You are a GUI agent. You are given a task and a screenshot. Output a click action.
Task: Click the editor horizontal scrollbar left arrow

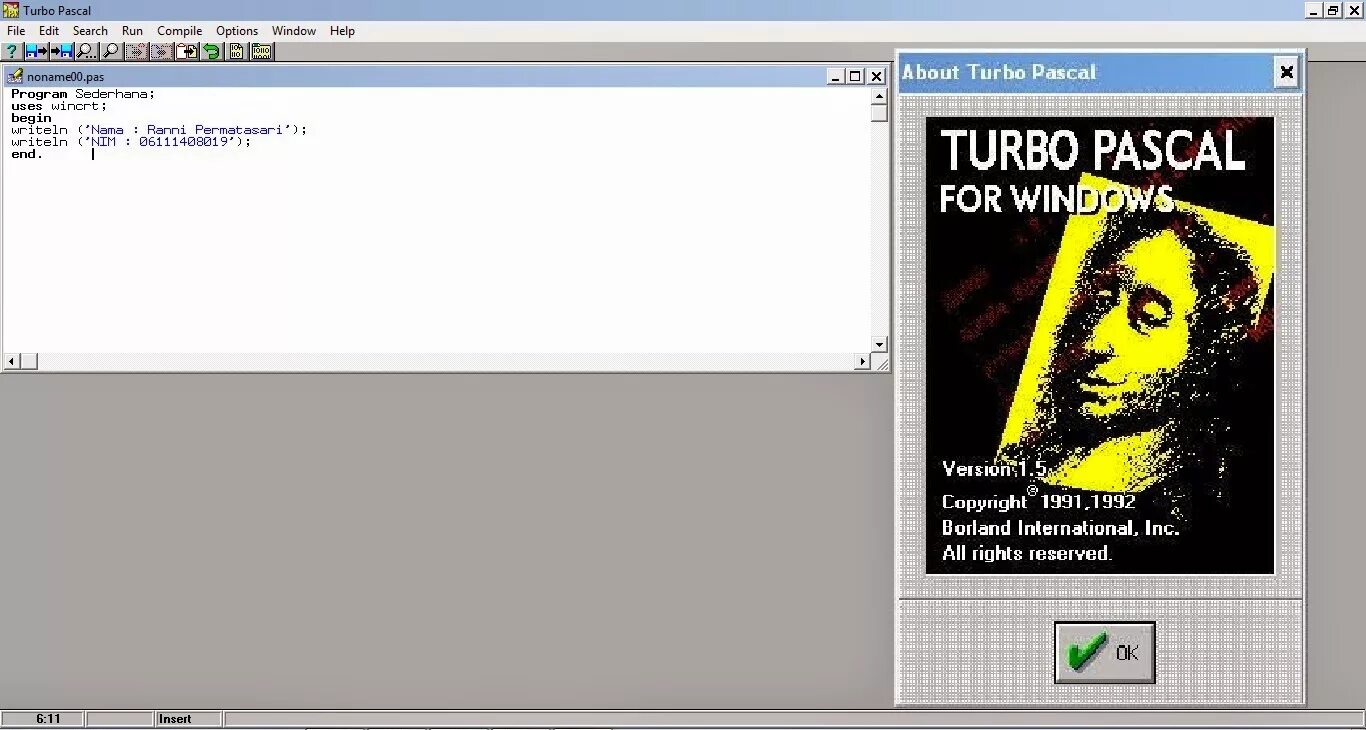tap(11, 361)
